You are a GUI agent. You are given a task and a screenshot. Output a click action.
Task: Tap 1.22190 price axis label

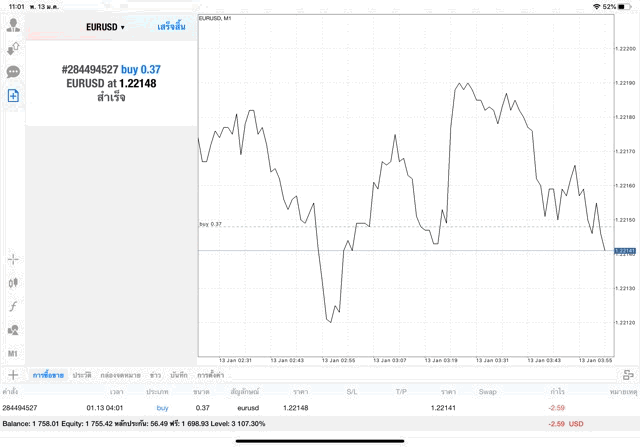click(x=625, y=83)
